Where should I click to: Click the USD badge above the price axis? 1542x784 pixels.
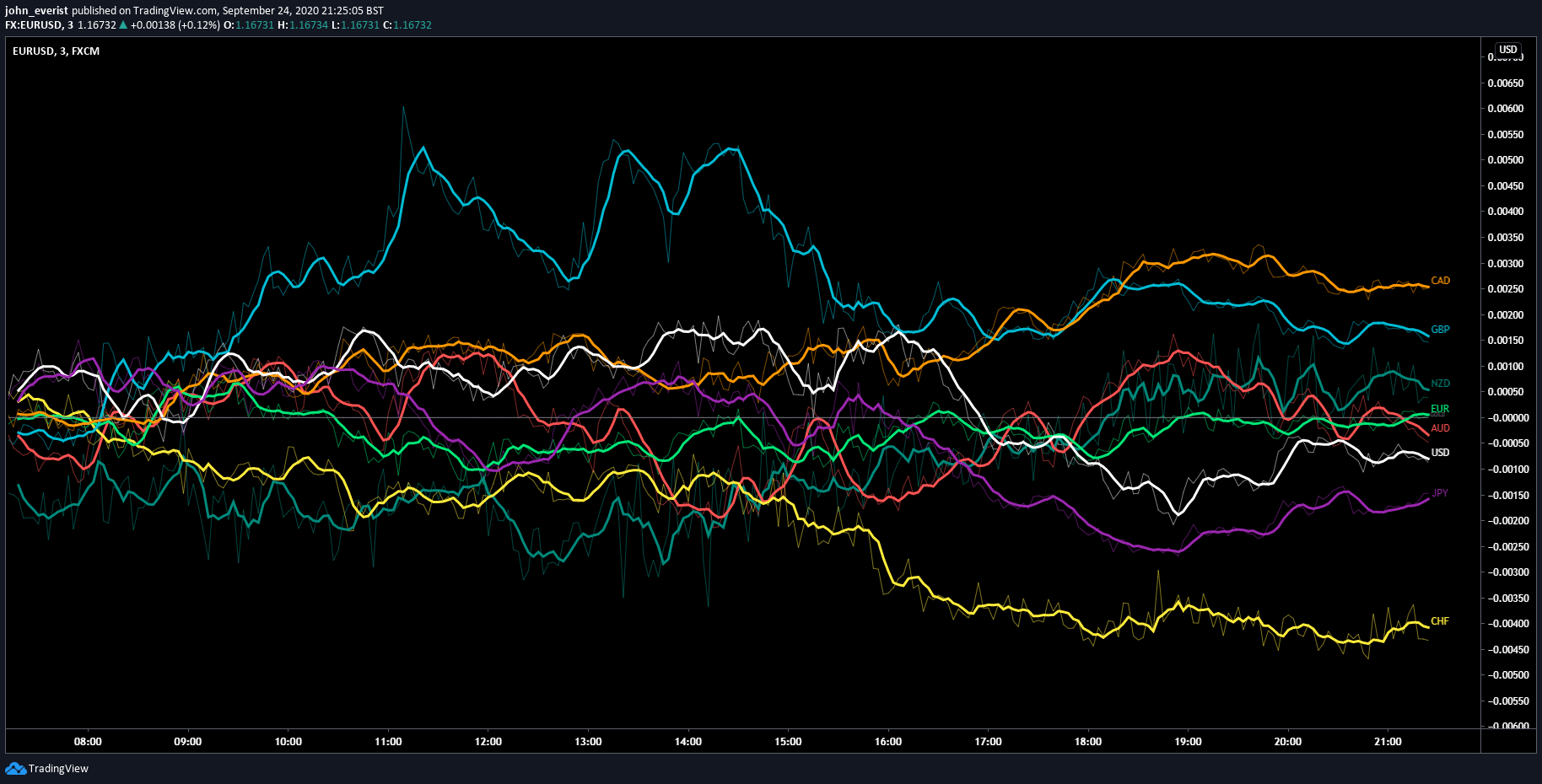click(x=1508, y=50)
